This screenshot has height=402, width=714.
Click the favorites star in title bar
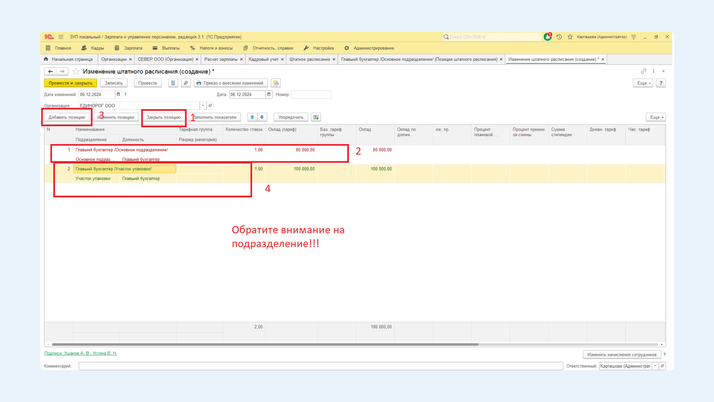(x=570, y=37)
